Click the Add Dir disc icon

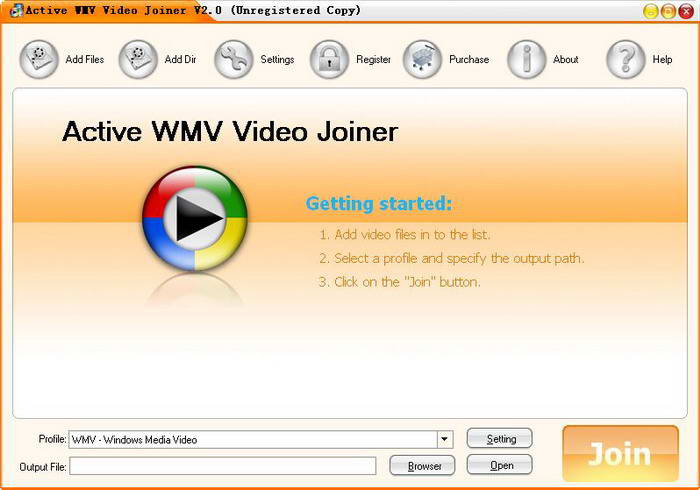(x=138, y=59)
